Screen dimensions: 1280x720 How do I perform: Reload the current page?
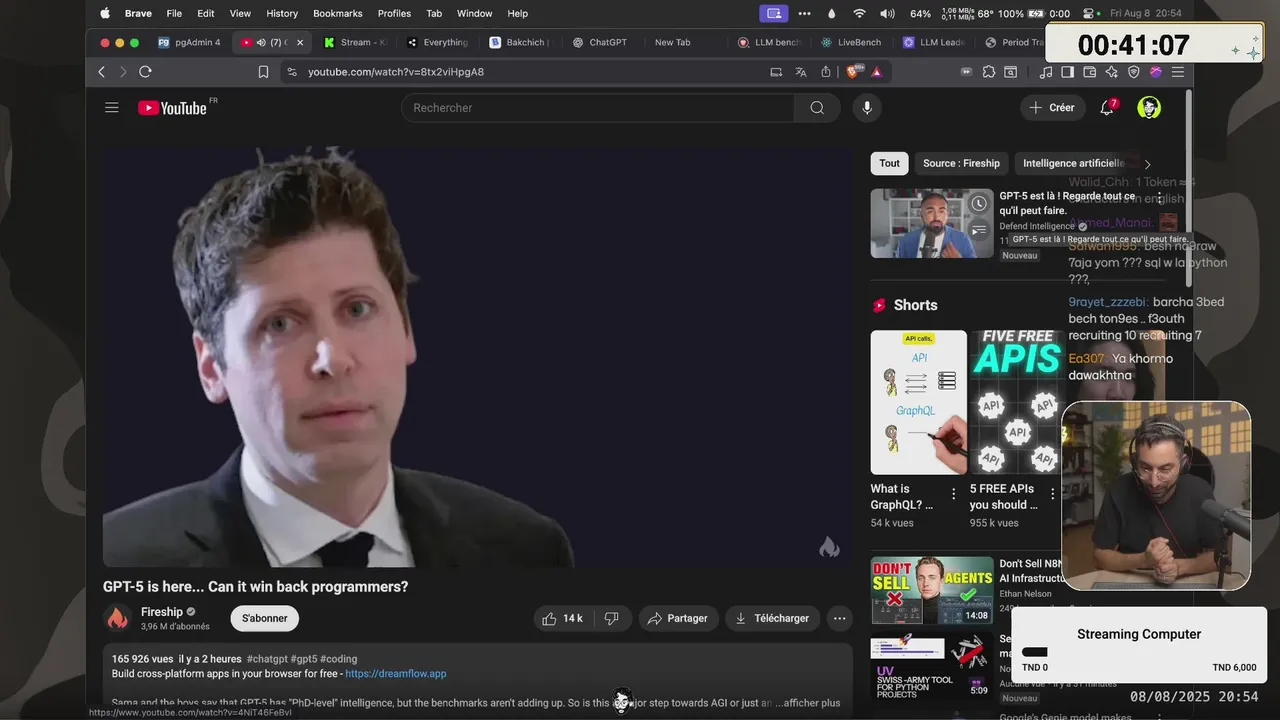click(x=145, y=72)
